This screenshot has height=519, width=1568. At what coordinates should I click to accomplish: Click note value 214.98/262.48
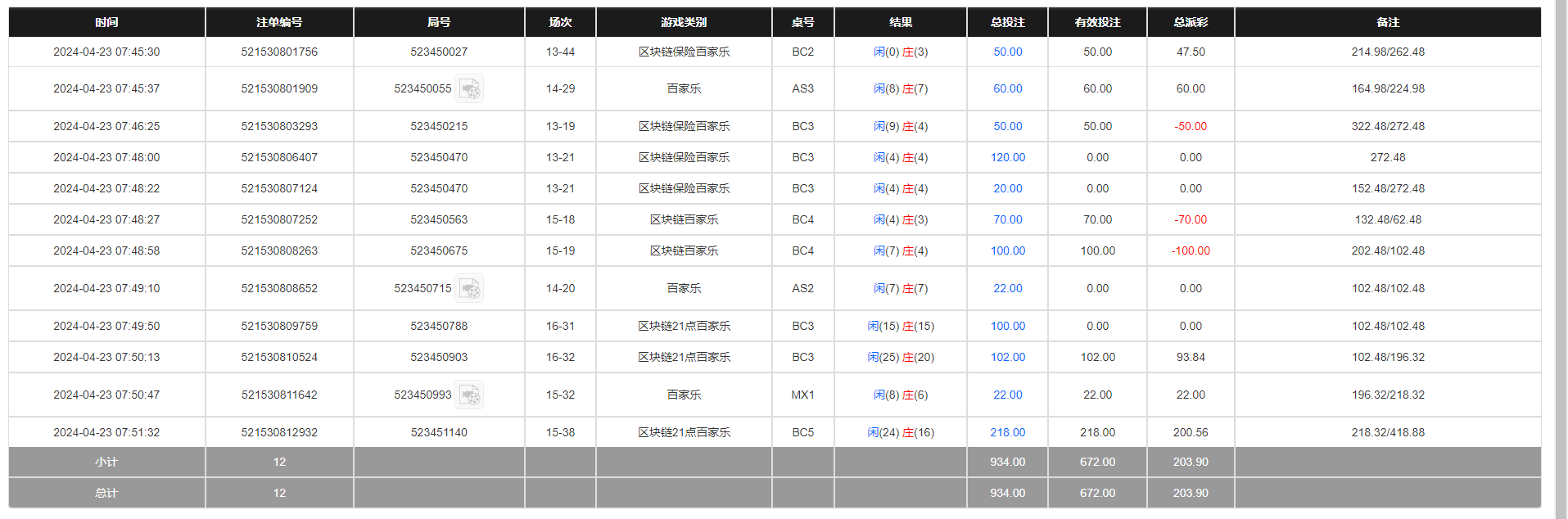[1388, 52]
